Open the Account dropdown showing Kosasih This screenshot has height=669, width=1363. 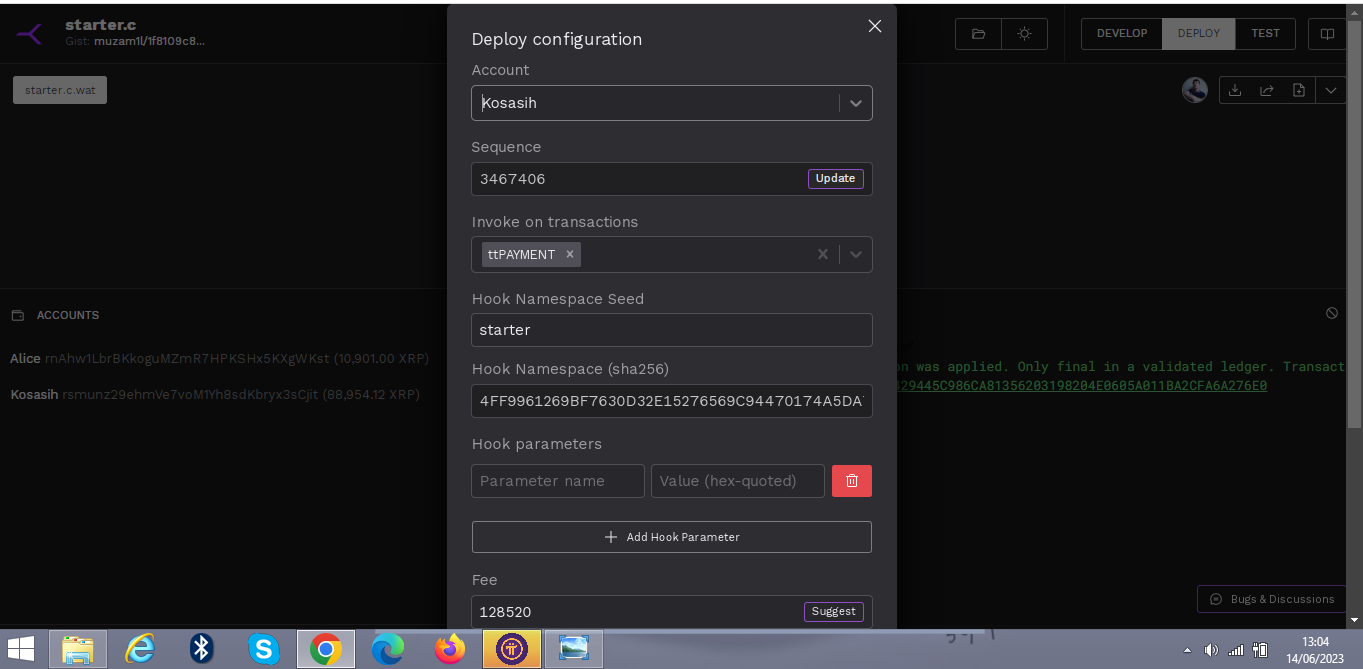pyautogui.click(x=671, y=103)
